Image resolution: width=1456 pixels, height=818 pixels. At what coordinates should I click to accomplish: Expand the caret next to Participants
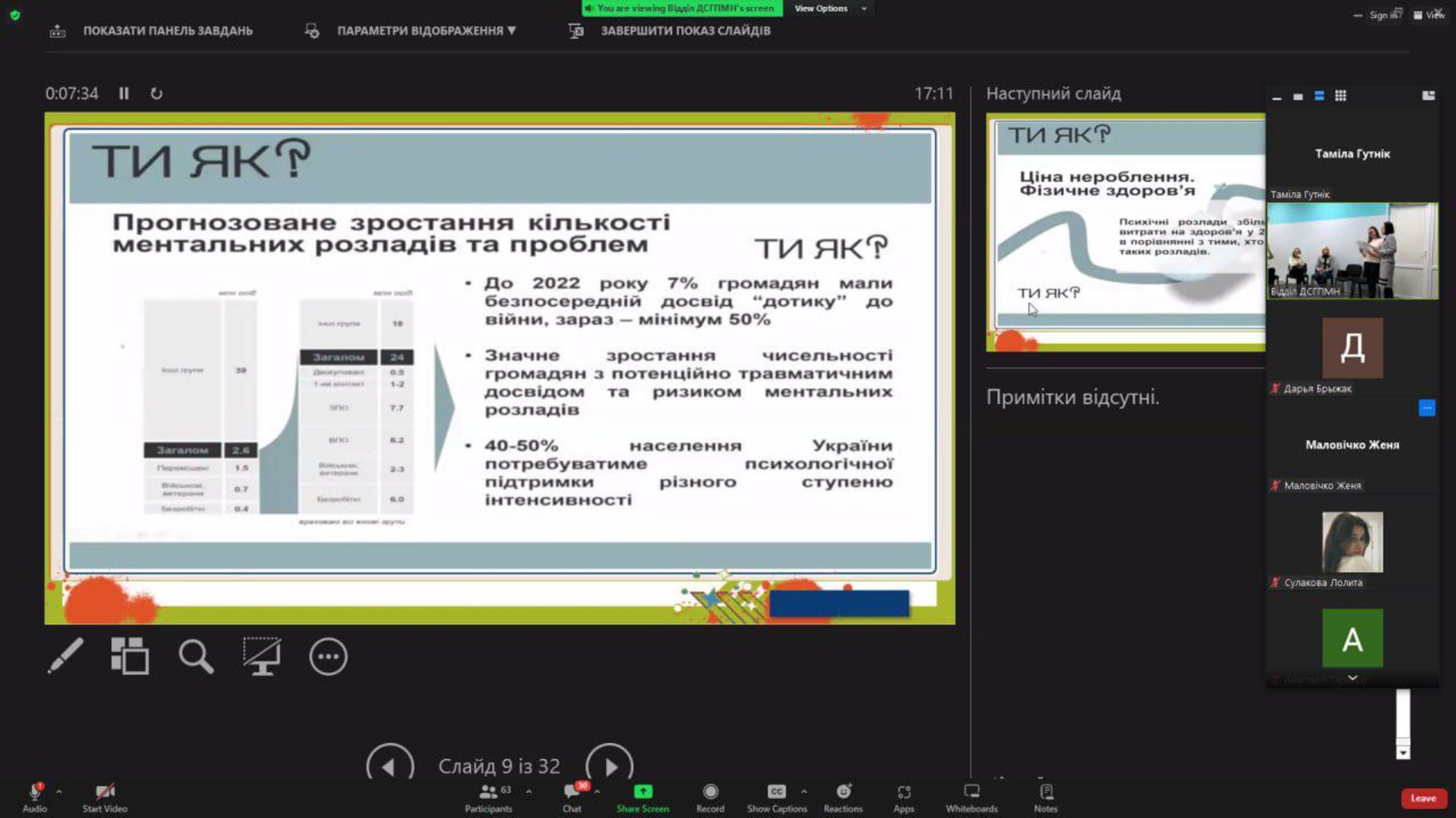pos(528,791)
